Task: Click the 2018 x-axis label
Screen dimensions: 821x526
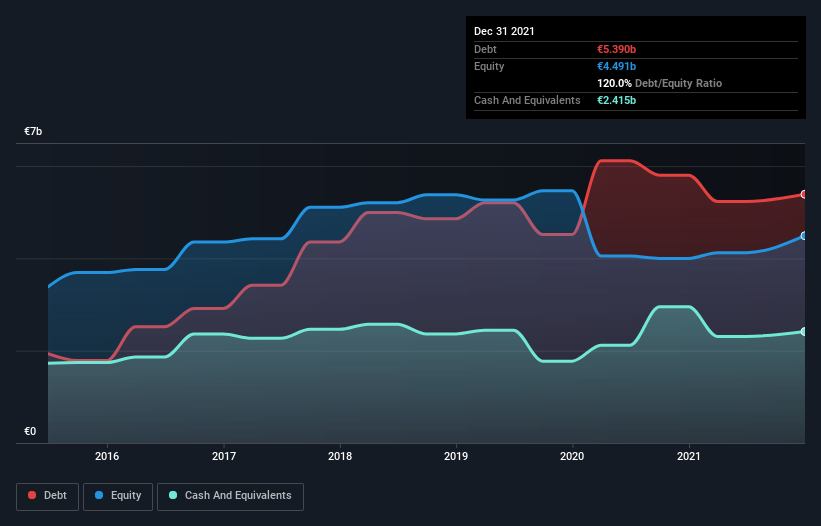Action: point(340,456)
